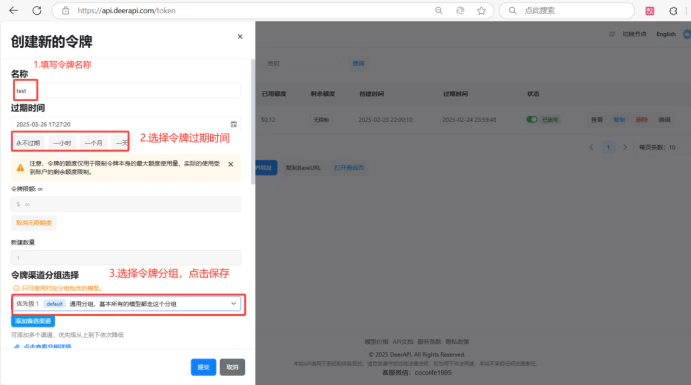Open the calendar icon in expiry field
The width and height of the screenshot is (691, 385).
pos(234,124)
